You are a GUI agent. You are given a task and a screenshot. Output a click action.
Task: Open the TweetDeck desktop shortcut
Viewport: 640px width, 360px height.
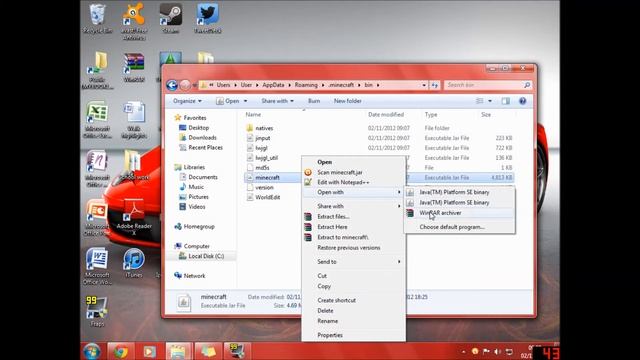coord(207,18)
